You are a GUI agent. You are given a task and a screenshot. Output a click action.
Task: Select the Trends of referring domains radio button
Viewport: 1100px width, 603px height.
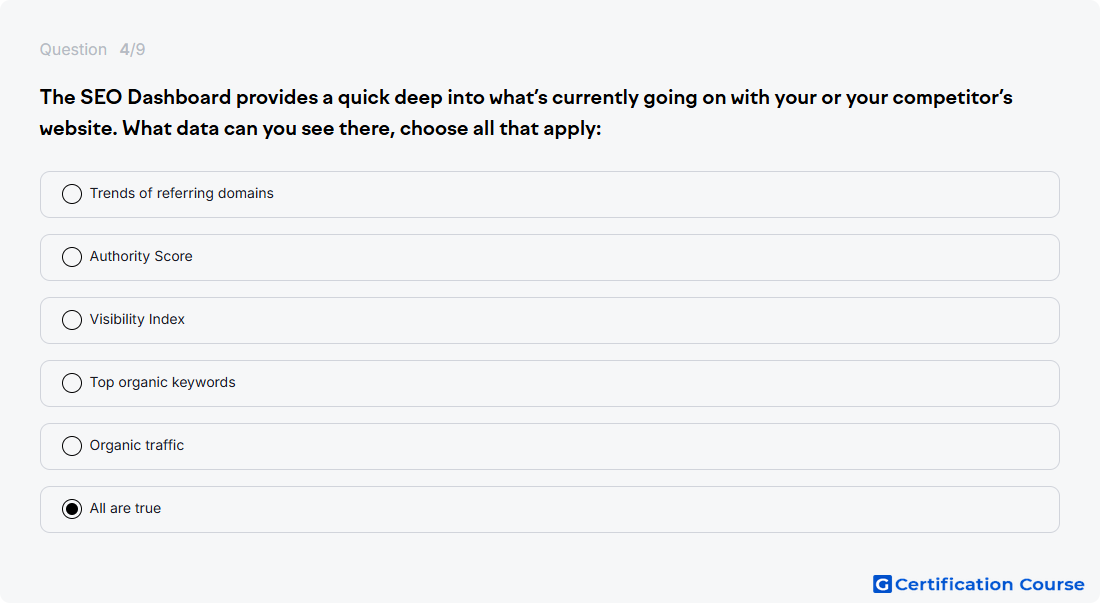[x=72, y=194]
